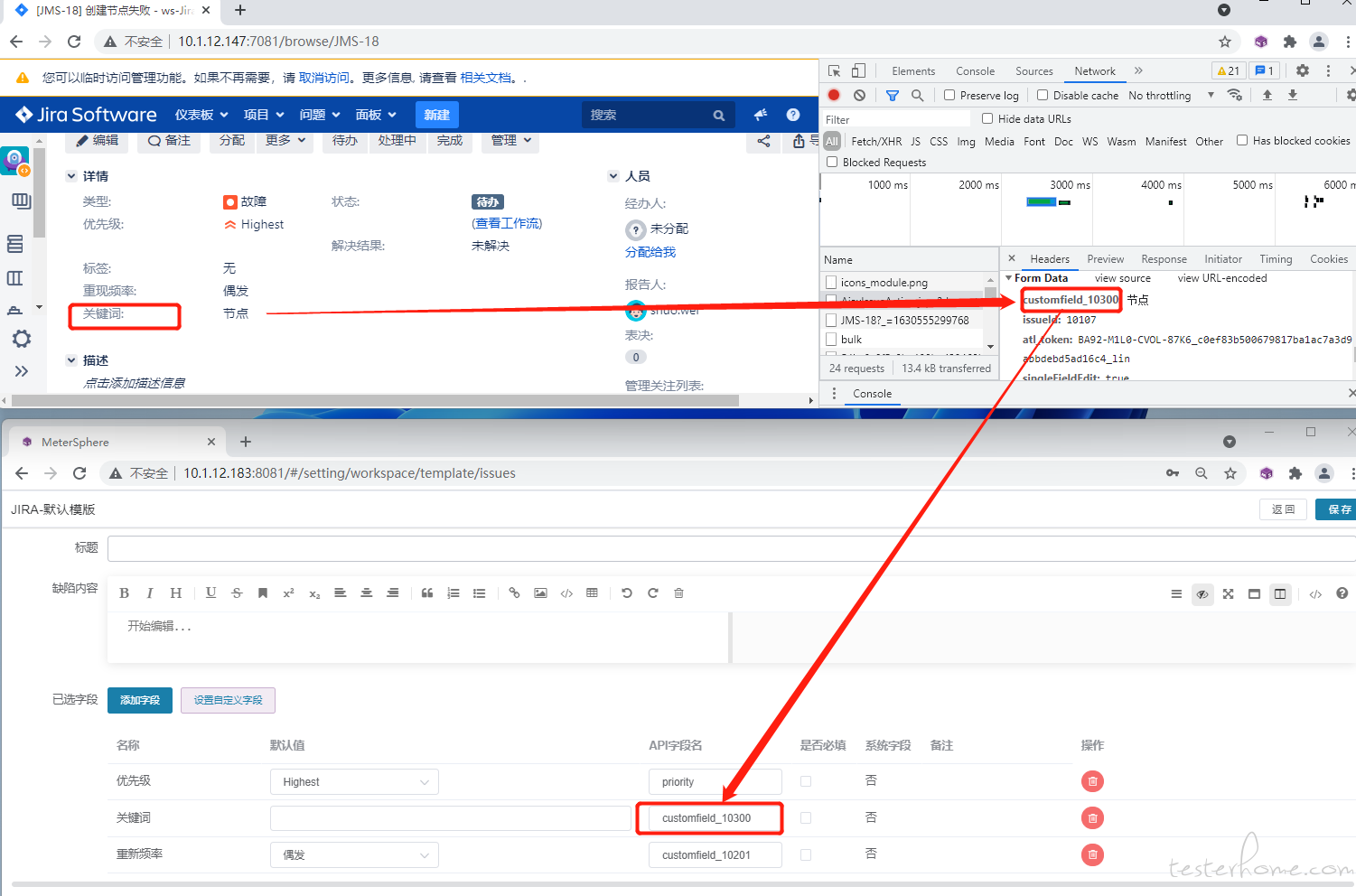The image size is (1356, 896).
Task: Enable Preserve log checkbox
Action: coord(949,95)
